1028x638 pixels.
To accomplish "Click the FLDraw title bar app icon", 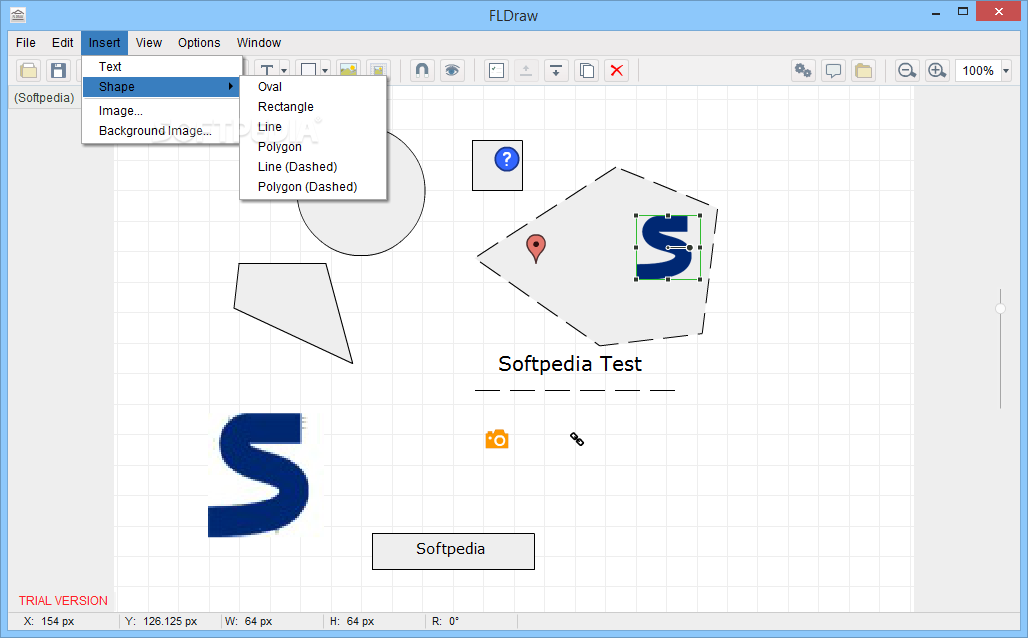I will point(18,14).
